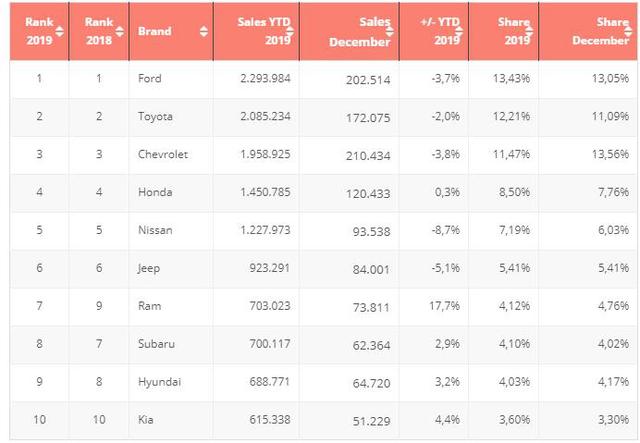Click Ram's 17,7% YTD change value

click(444, 307)
